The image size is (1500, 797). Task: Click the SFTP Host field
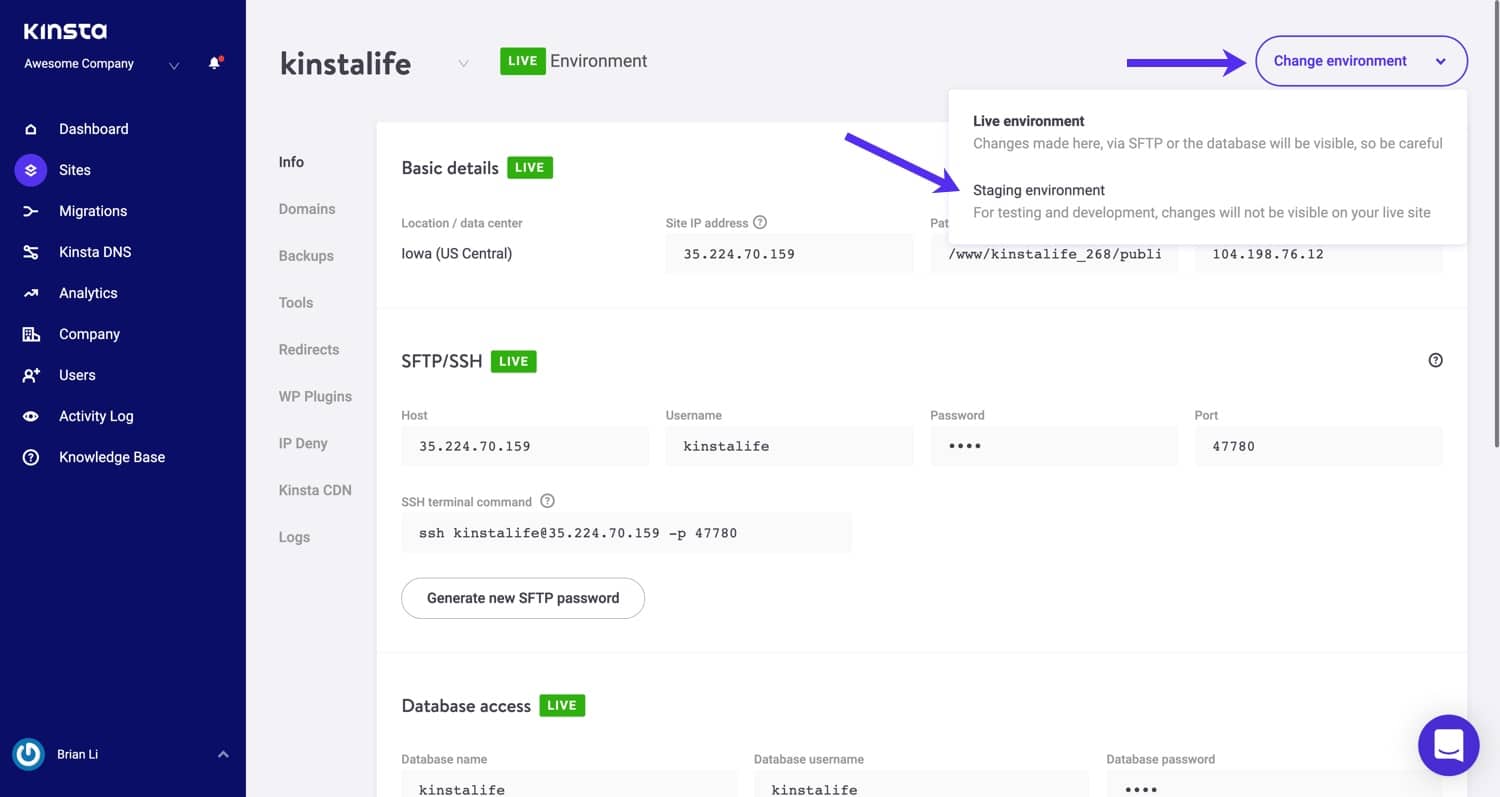pyautogui.click(x=525, y=446)
